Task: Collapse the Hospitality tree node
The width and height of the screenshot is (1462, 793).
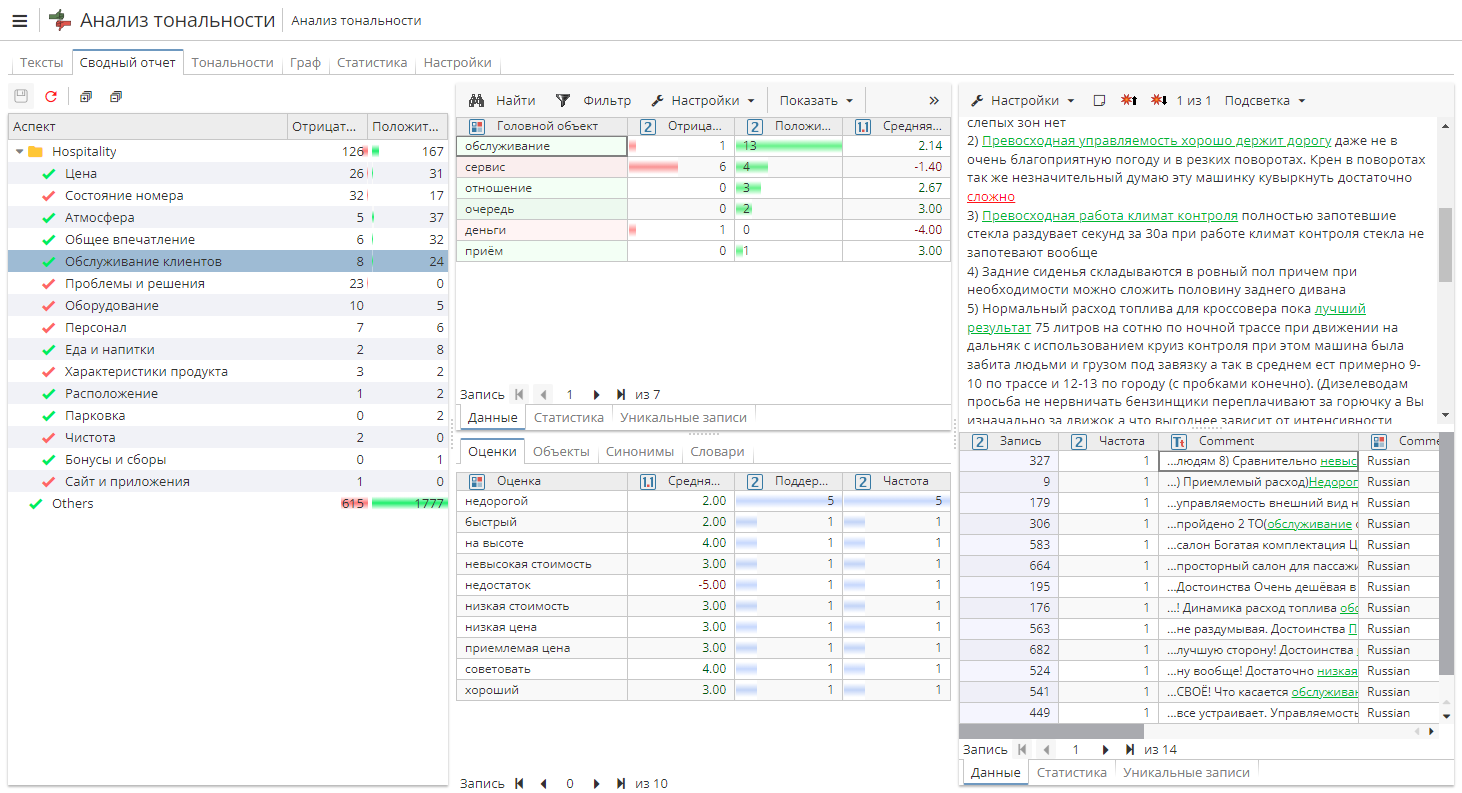Action: [19, 152]
